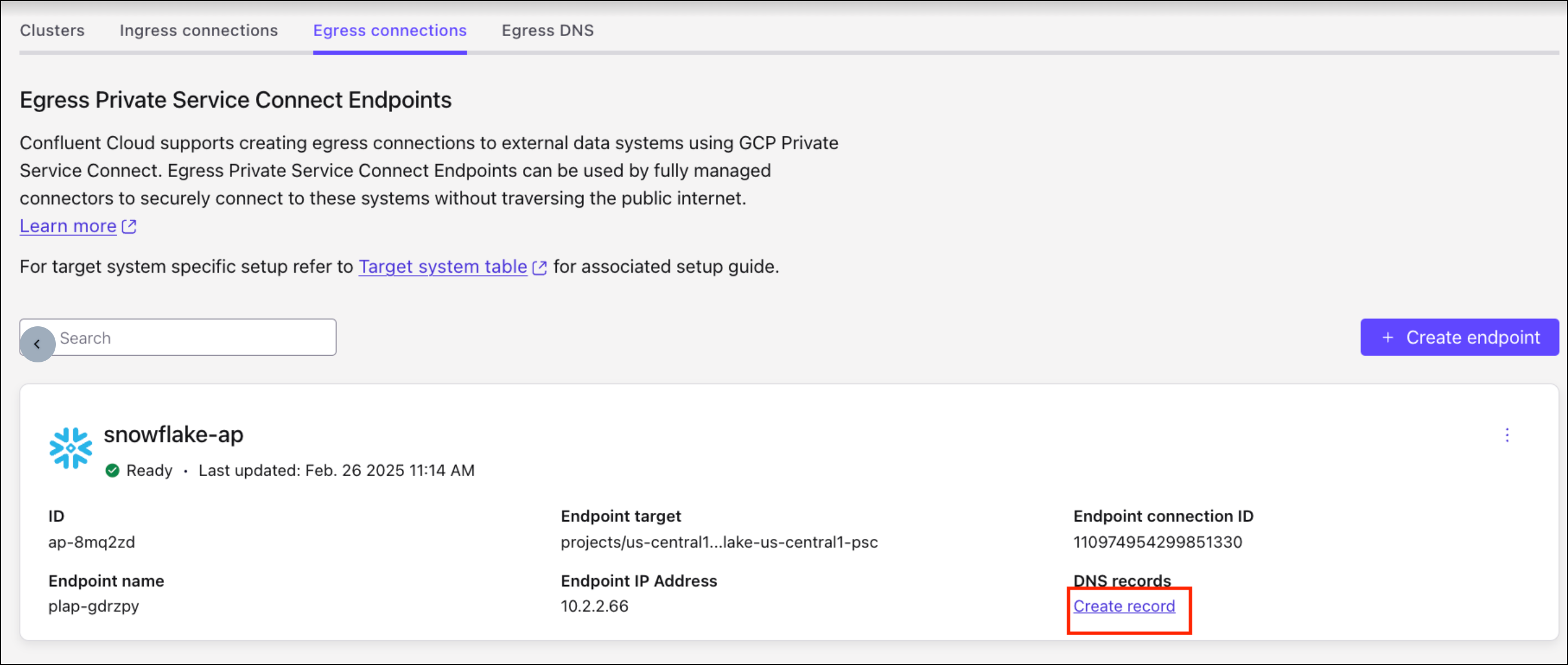1568x665 pixels.
Task: Select the endpoint ID ap-8mq2zd
Action: tap(92, 542)
